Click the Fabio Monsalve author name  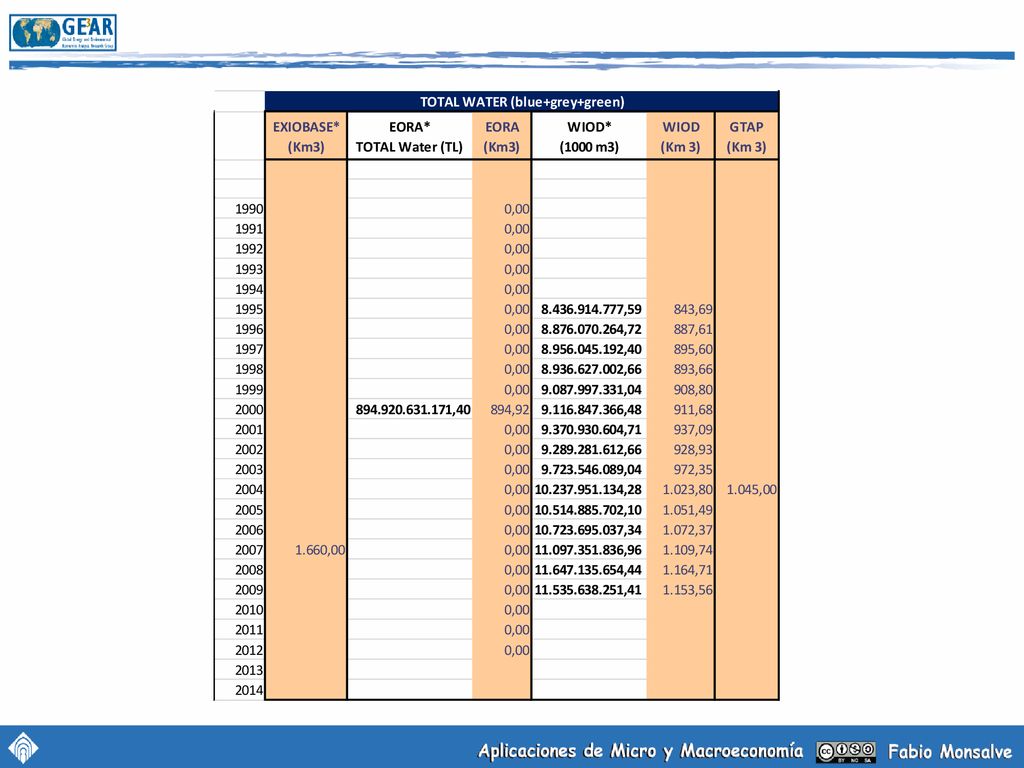(950, 752)
